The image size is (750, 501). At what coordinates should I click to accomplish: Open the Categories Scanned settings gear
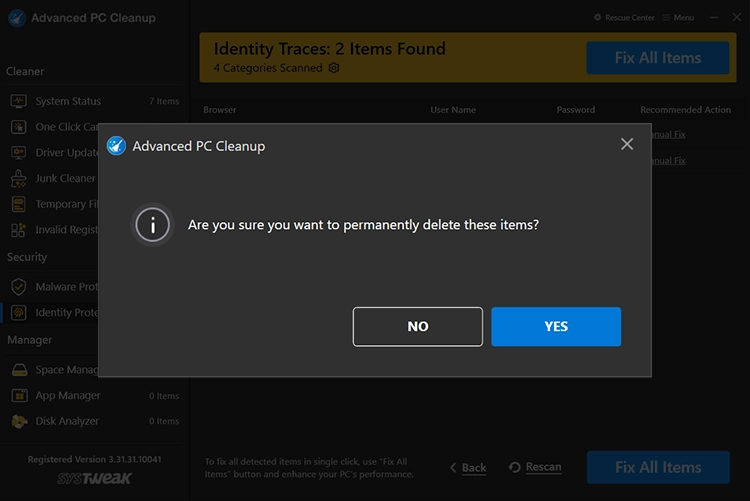coord(334,68)
